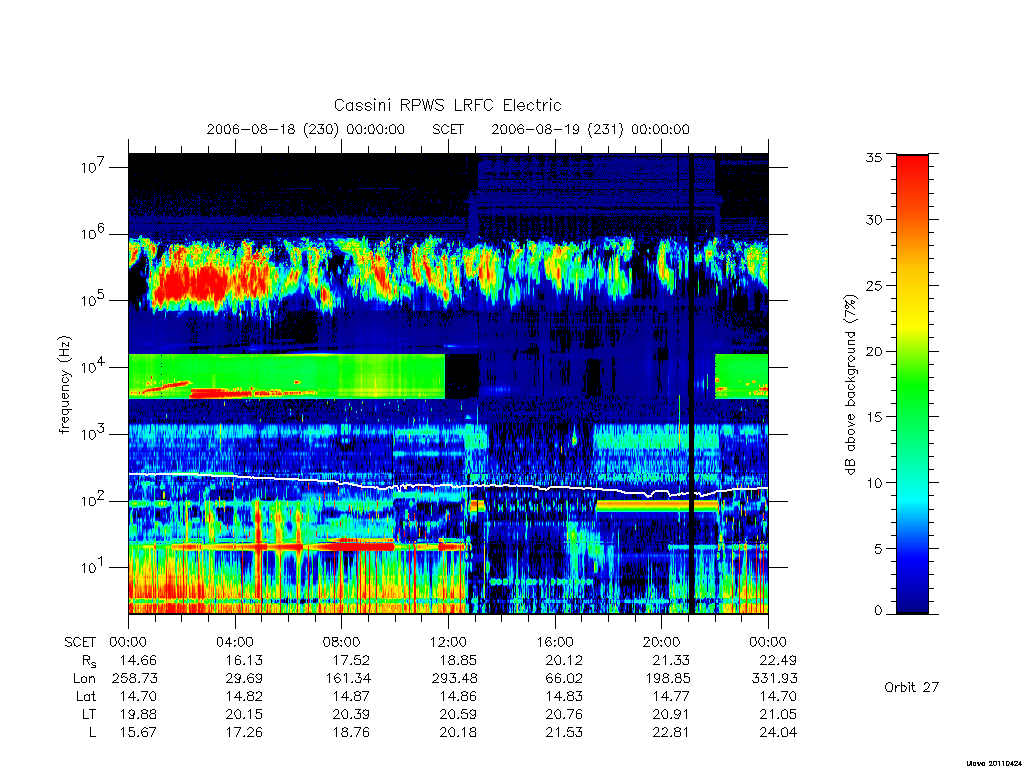
Task: Click the LT value '20.91'
Action: (671, 714)
